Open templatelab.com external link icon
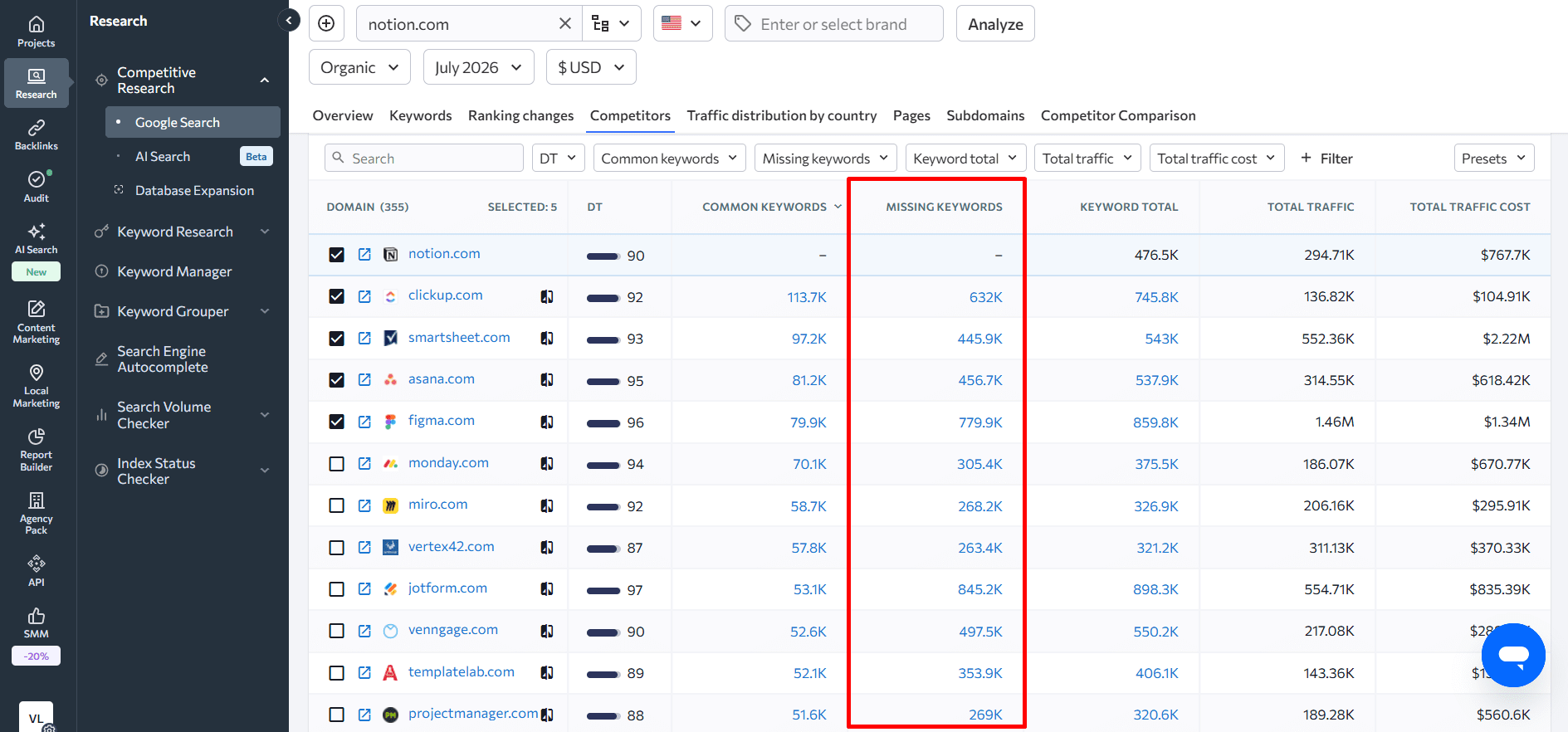The image size is (1568, 732). coord(364,672)
